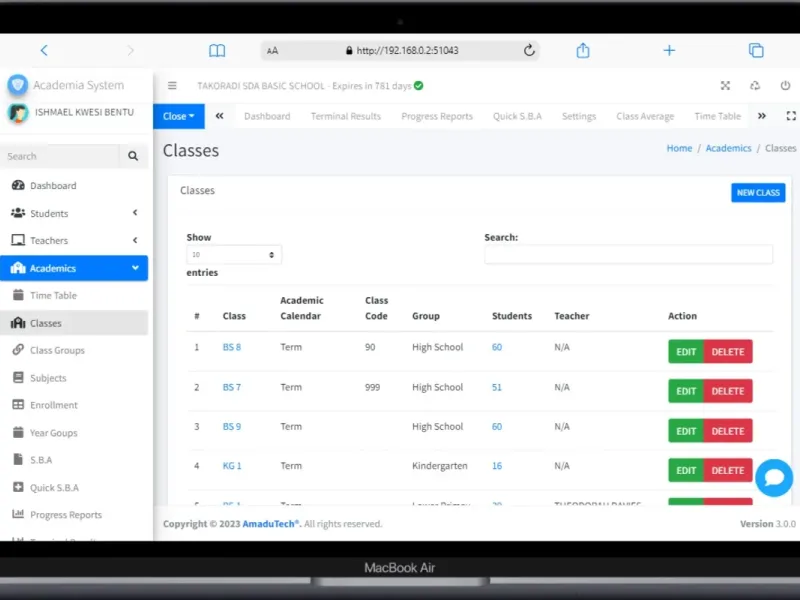Edit the KG 1 class
This screenshot has height=600, width=800.
click(686, 470)
